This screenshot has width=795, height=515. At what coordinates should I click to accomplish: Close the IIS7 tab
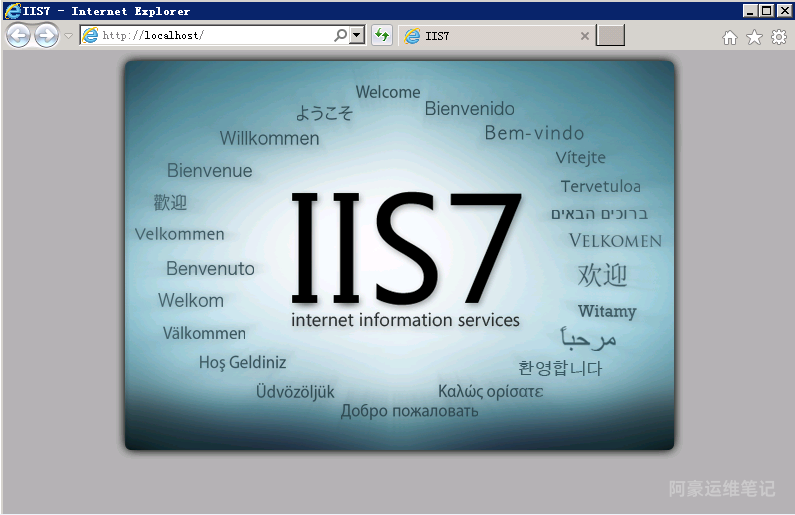585,36
